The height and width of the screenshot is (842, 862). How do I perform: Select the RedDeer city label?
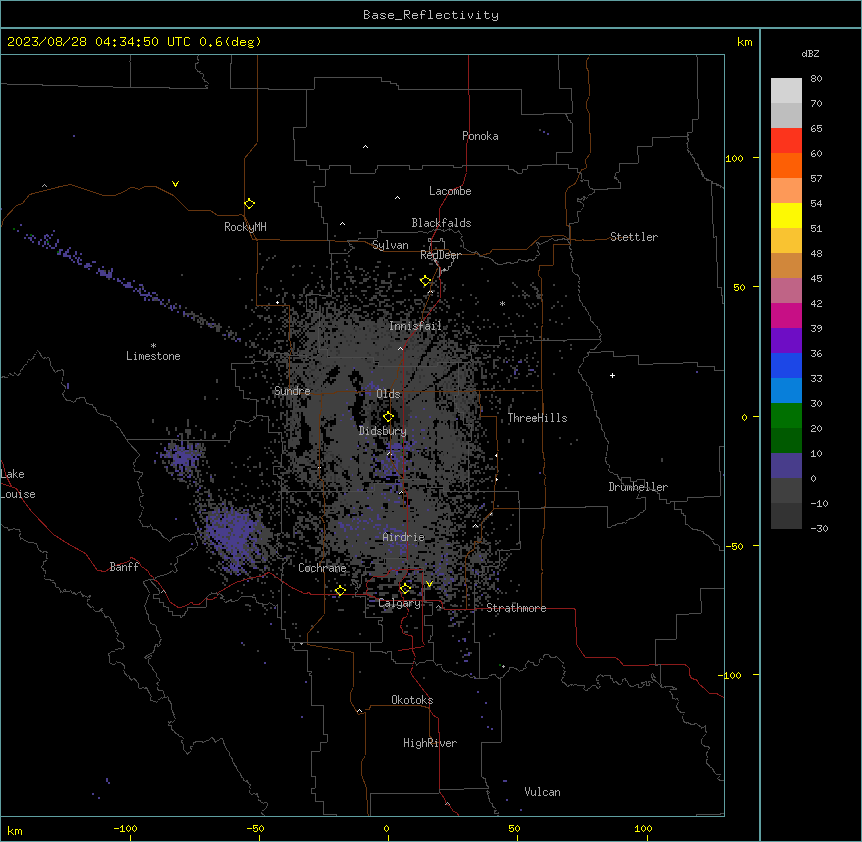click(440, 255)
